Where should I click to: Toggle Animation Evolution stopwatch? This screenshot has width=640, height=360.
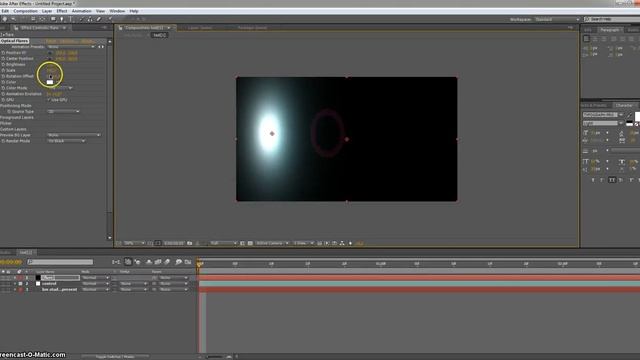[3, 94]
